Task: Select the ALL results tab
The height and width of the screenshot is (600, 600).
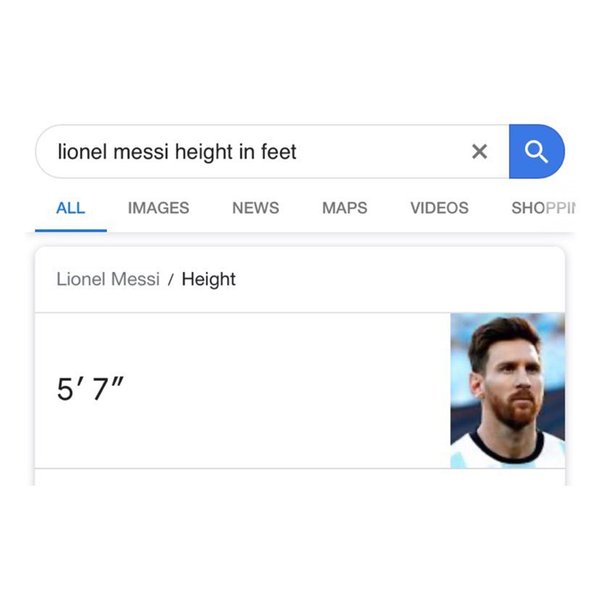Action: click(70, 208)
